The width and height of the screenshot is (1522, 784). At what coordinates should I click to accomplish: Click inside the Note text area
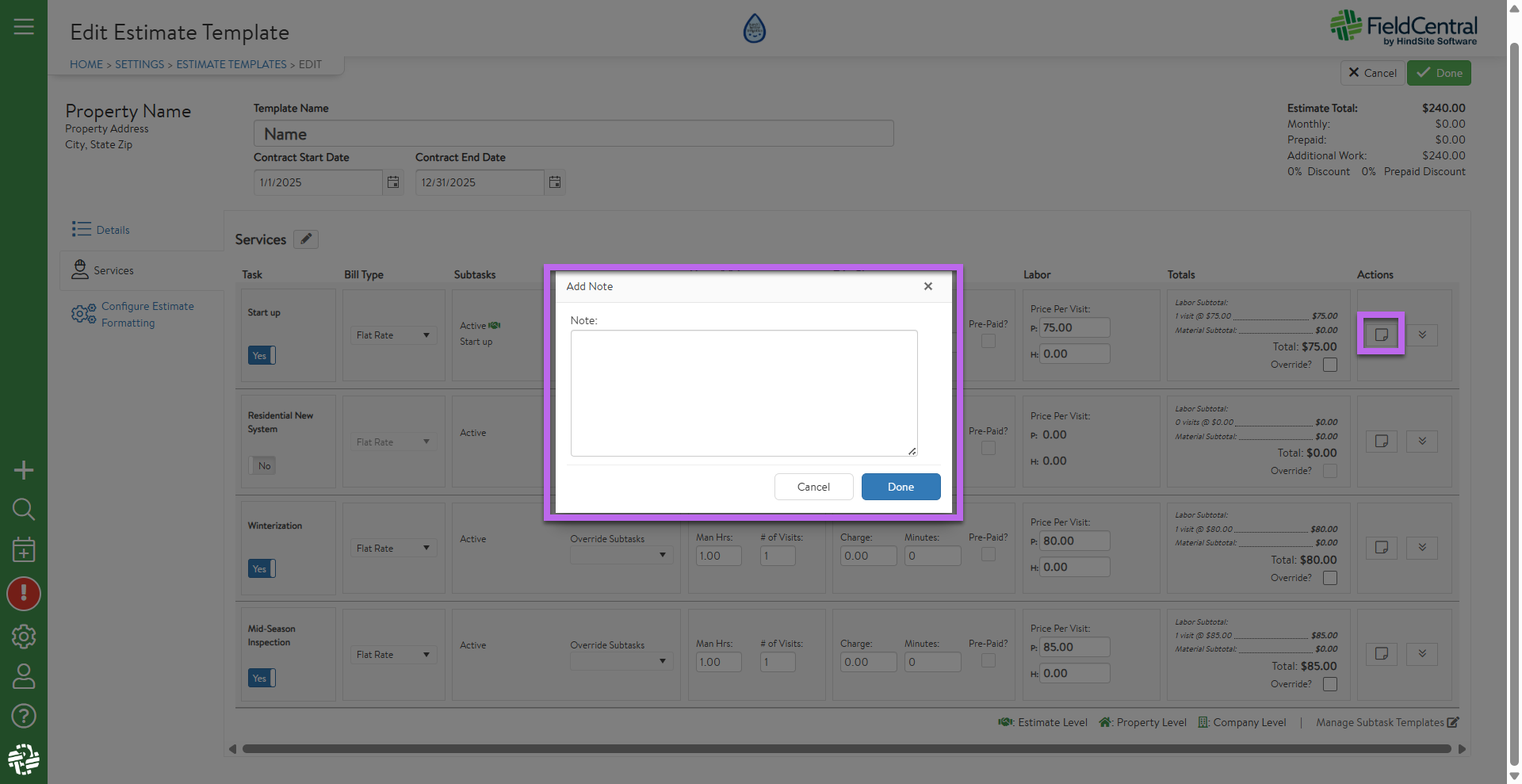744,392
